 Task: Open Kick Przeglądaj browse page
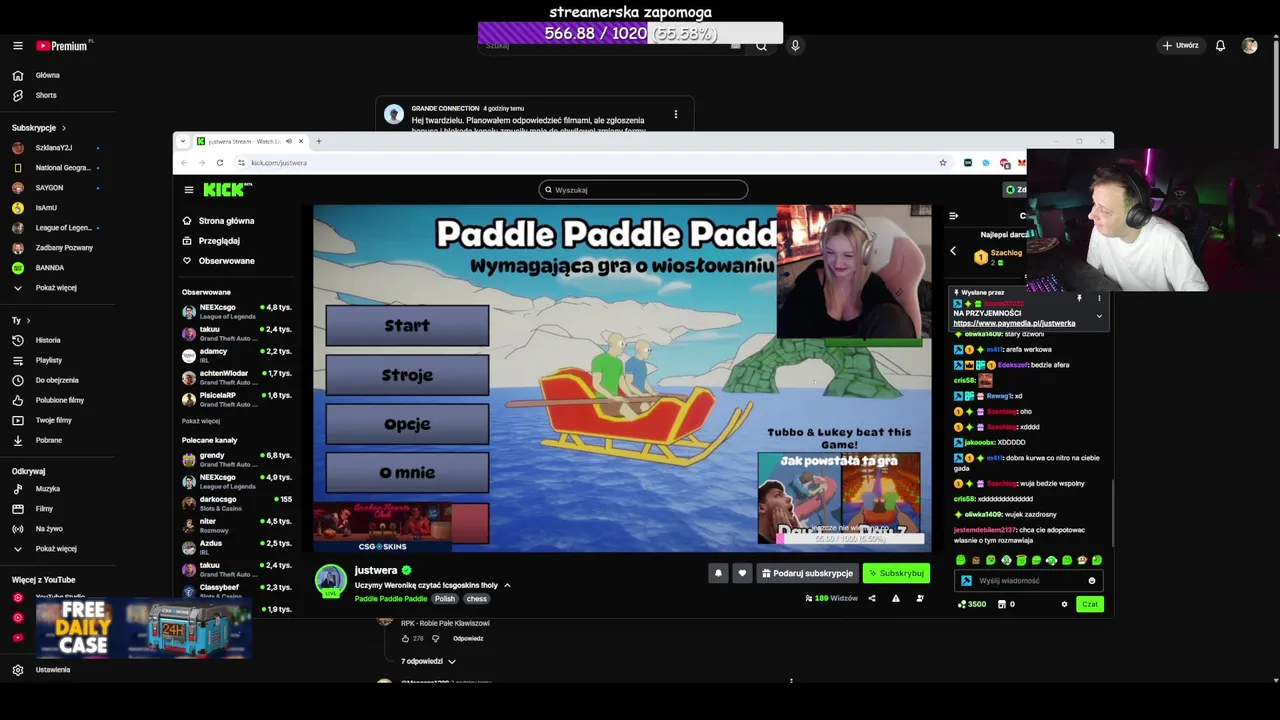(x=218, y=241)
